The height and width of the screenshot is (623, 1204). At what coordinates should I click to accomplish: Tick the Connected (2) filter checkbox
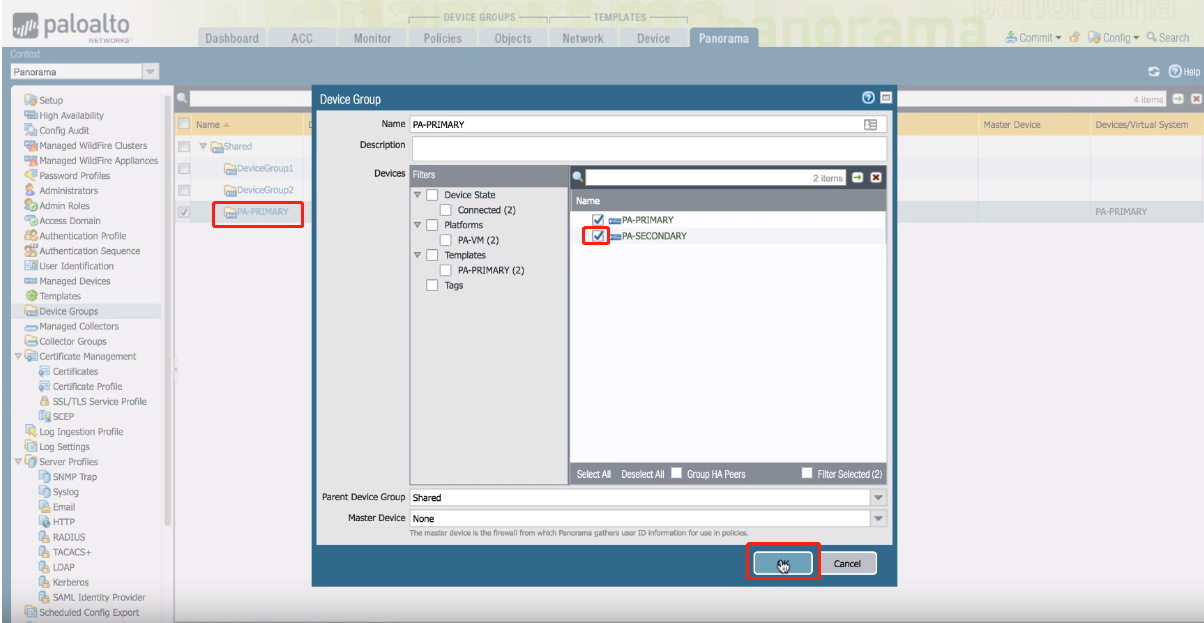[446, 210]
